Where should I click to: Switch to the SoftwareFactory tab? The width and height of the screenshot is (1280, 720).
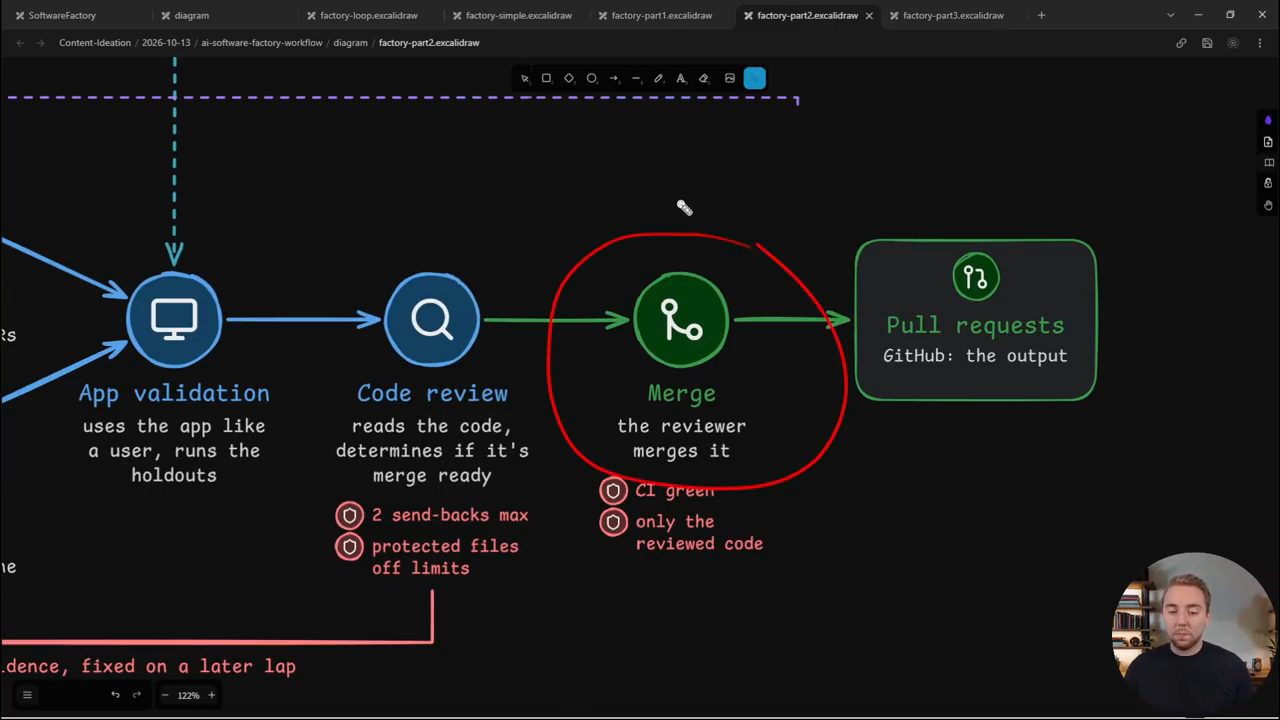click(62, 15)
